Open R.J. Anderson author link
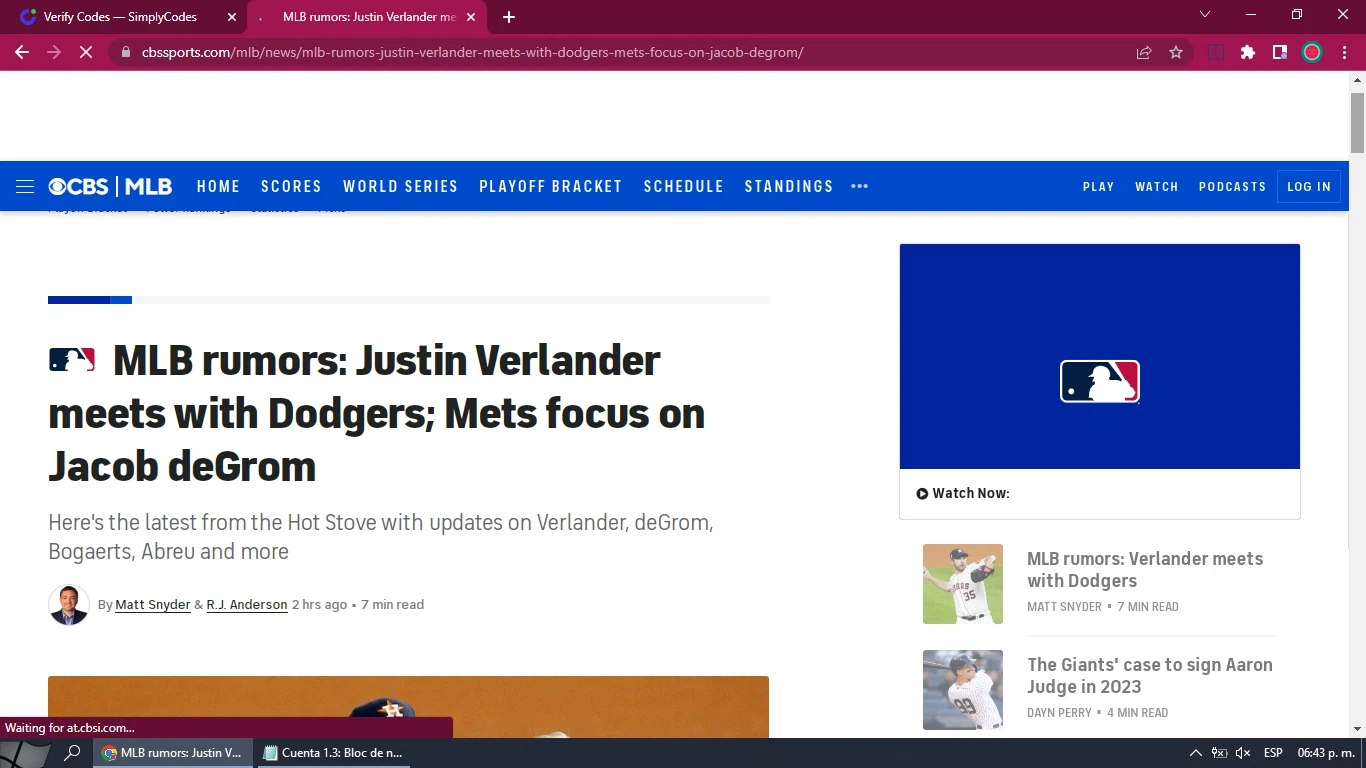This screenshot has width=1366, height=768. [x=247, y=605]
